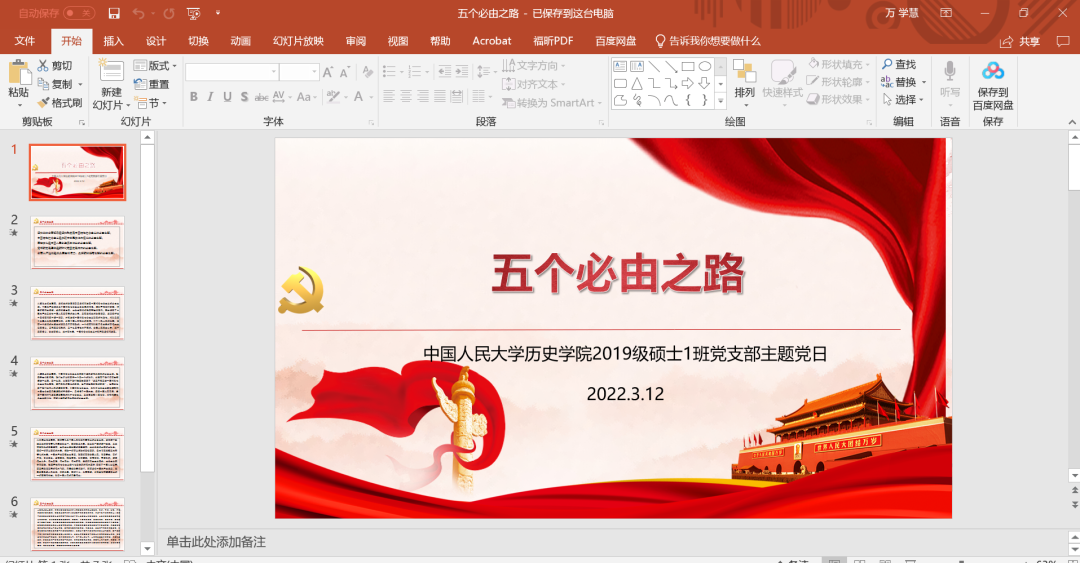Click the Save icon in quick access toolbar
The image size is (1080, 563).
[114, 13]
